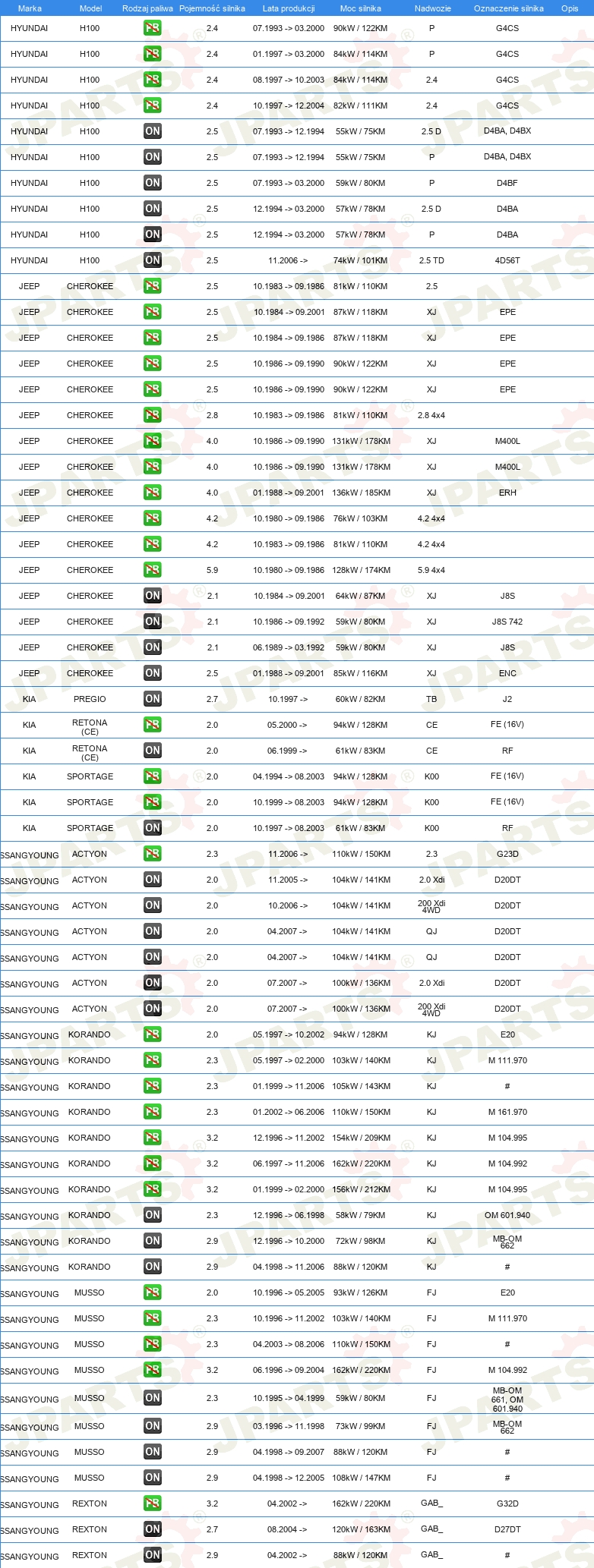Screen dimensions: 594x1568
Task: Click the diesel icon in the Jeep Cherokee ENC row
Action: (x=153, y=673)
